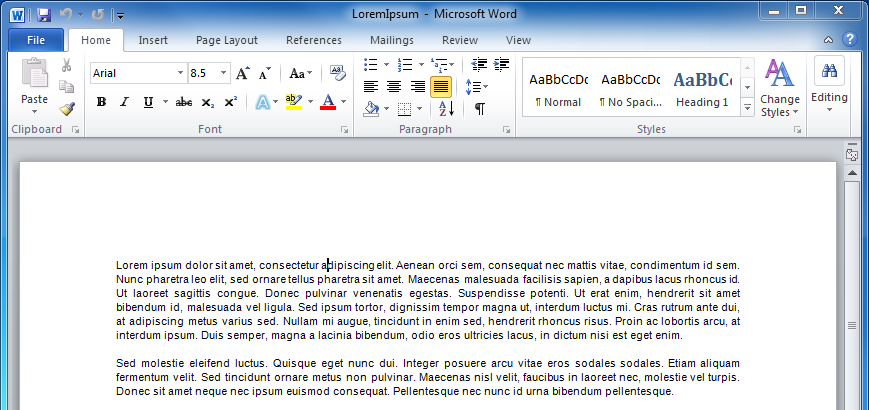
Task: Save the document from Quick Access Toolbar
Action: 43,14
